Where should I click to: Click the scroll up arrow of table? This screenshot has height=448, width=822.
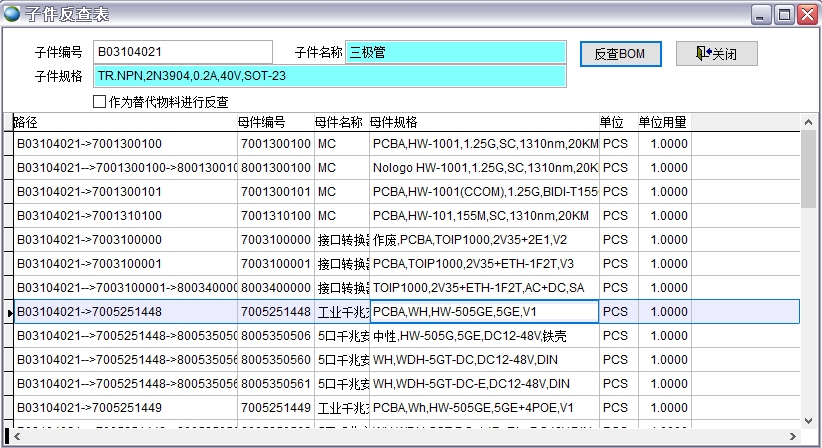click(x=809, y=123)
